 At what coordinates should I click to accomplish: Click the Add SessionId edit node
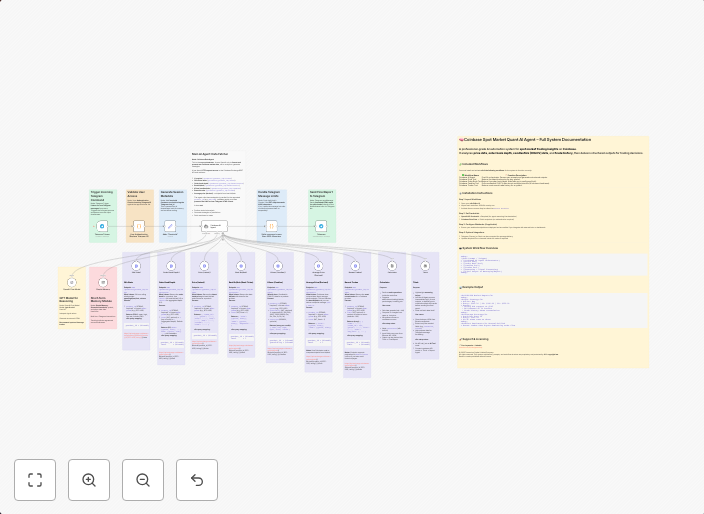[x=170, y=226]
